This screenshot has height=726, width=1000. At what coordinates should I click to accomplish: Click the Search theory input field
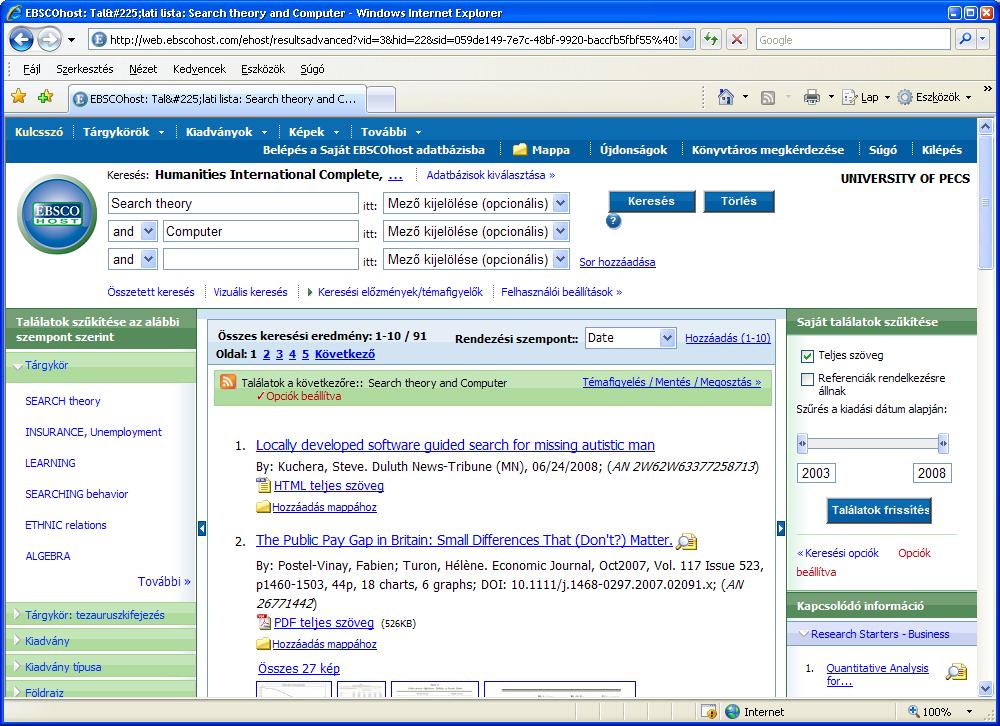[x=233, y=204]
